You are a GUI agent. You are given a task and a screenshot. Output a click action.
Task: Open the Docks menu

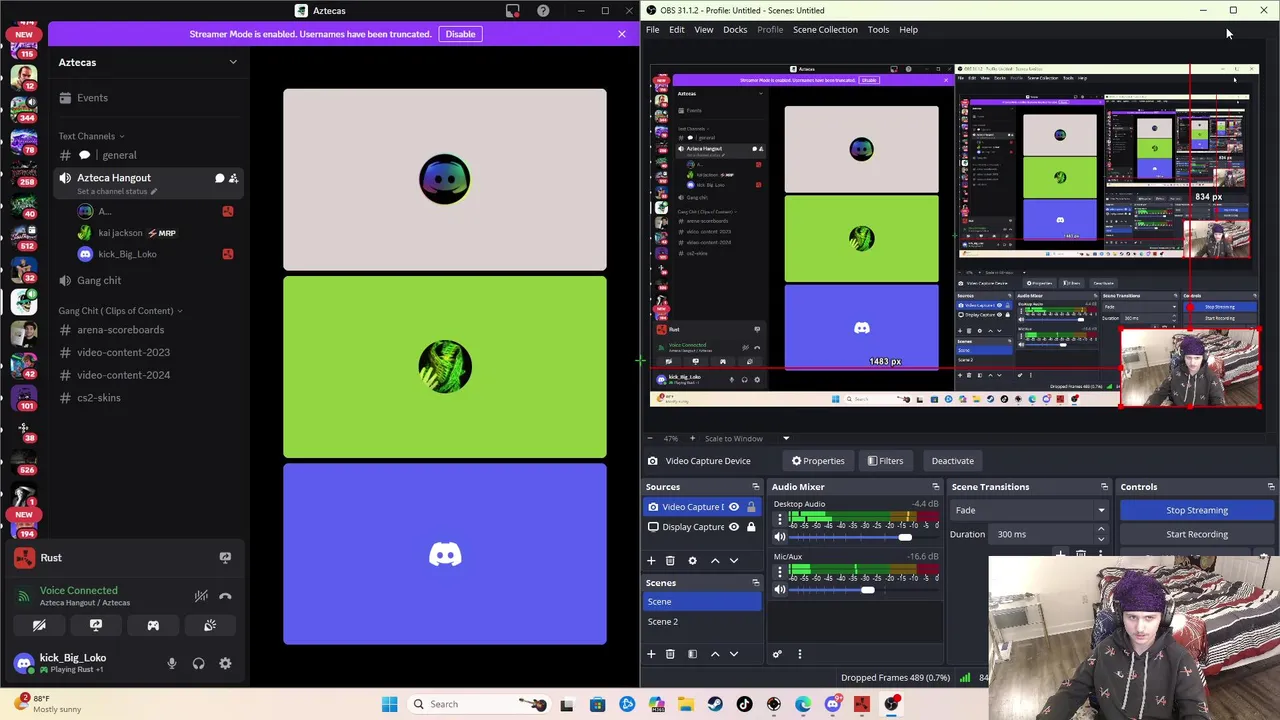pyautogui.click(x=735, y=30)
